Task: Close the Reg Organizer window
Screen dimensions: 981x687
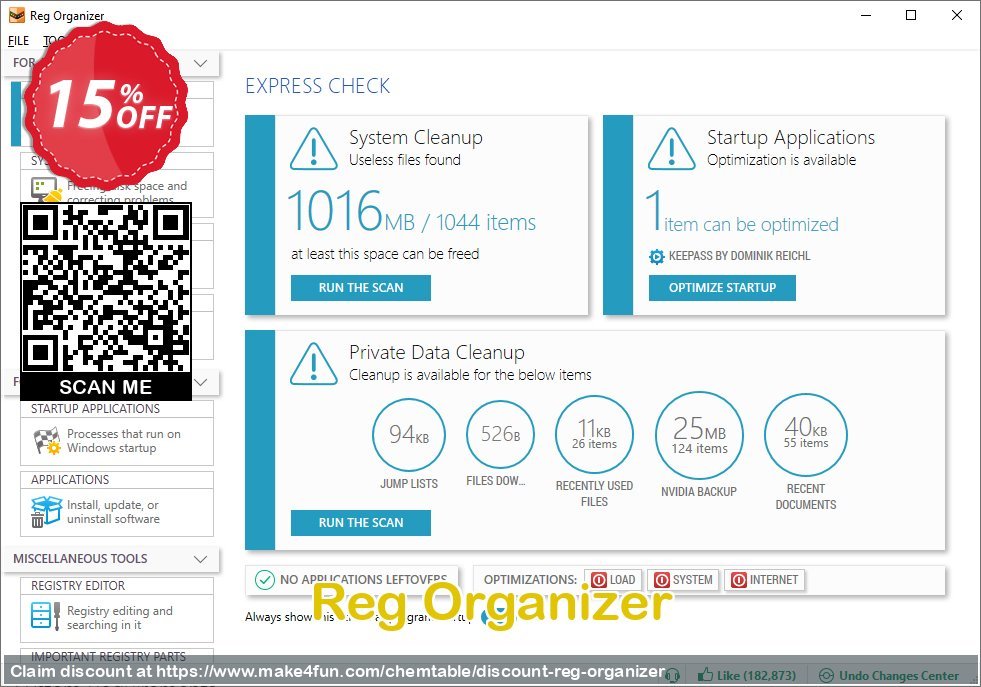Action: pos(957,16)
